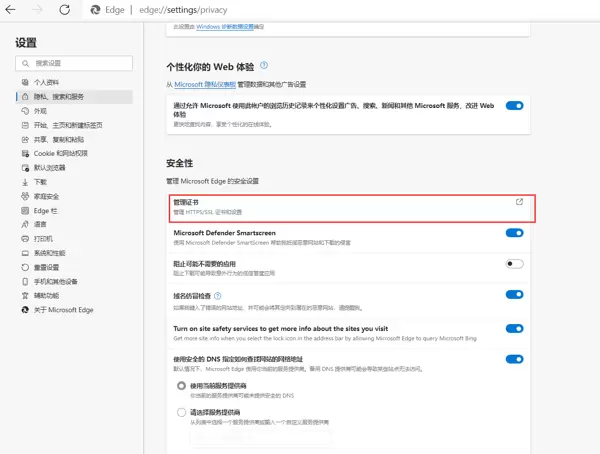Image resolution: width=600 pixels, height=454 pixels.
Task: Click the 下载 download icon in sidebar
Action: point(24,182)
